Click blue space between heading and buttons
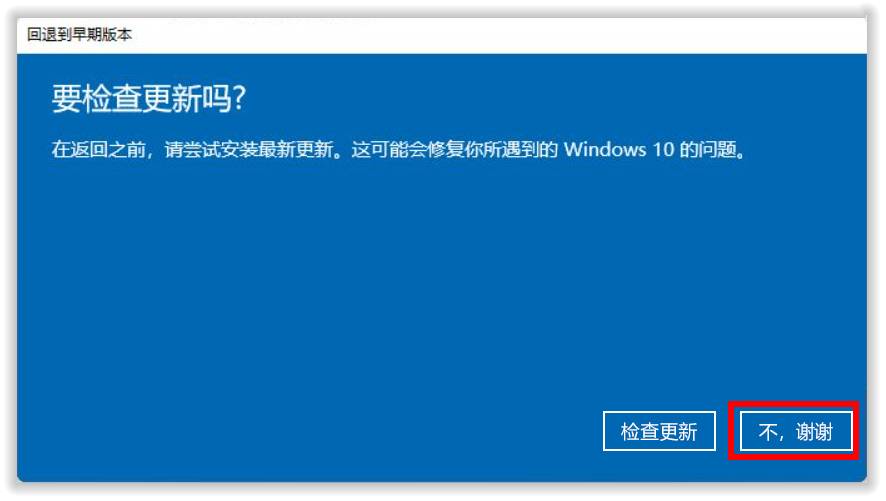Viewport: 886px width, 501px height. coord(441,282)
